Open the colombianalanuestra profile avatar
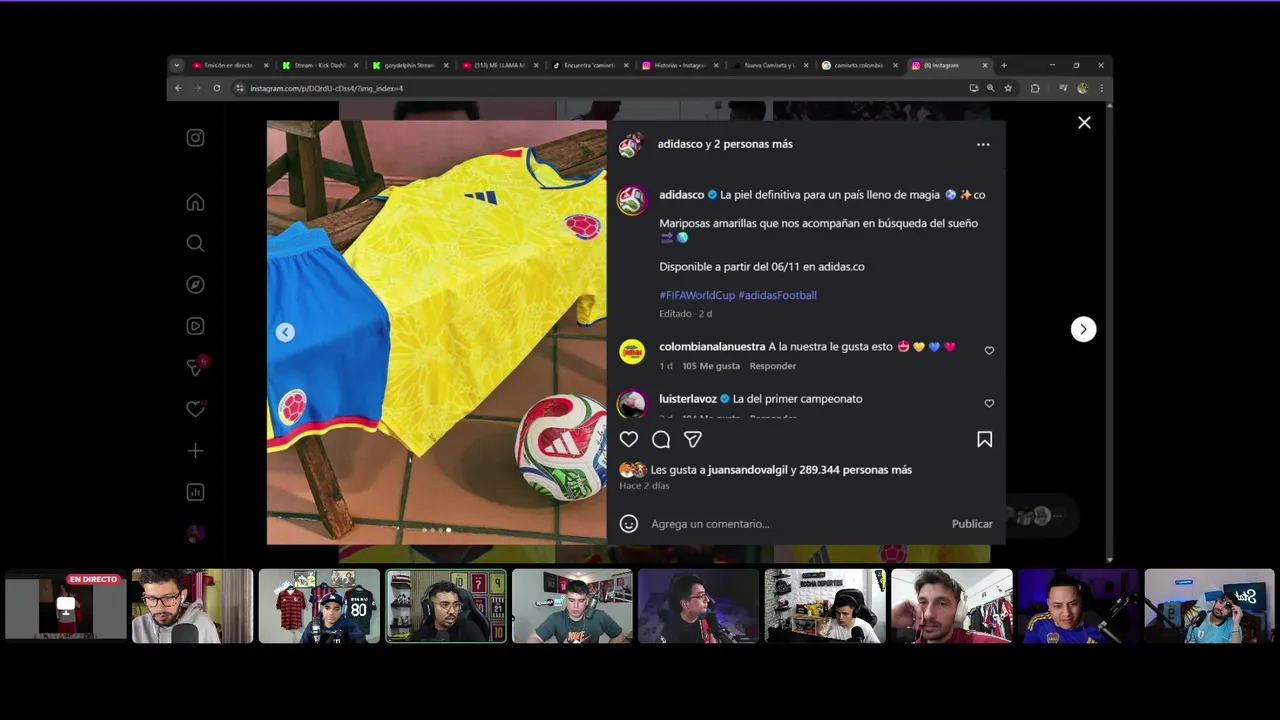 click(x=632, y=351)
